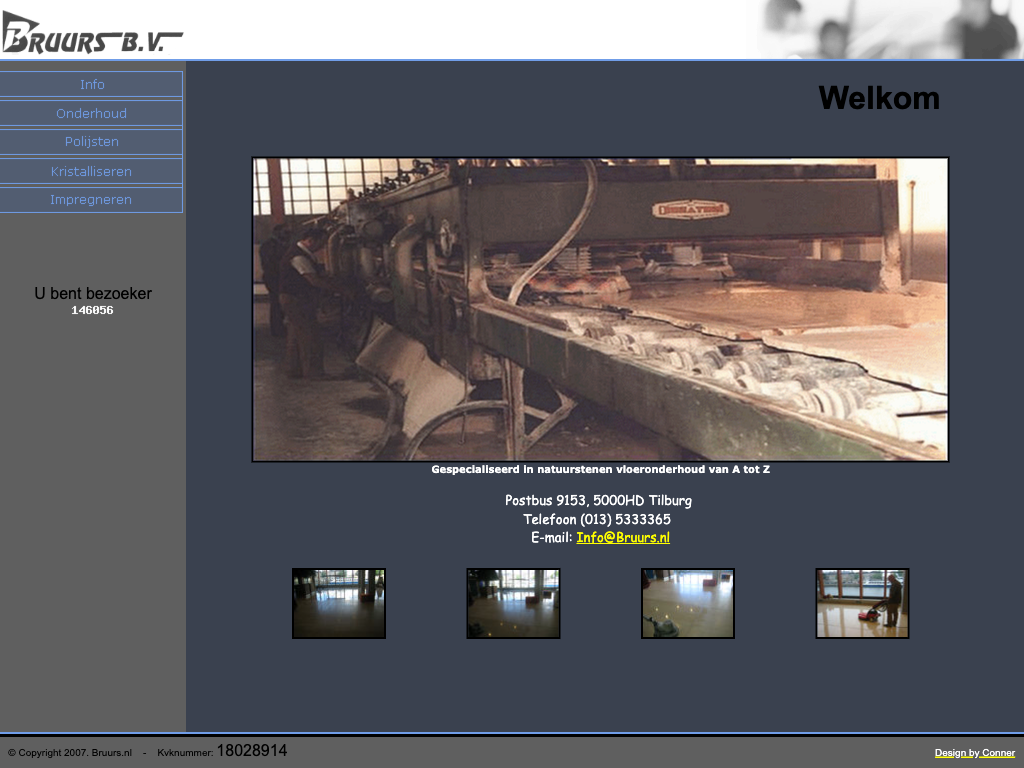Click the Copyright 2007 Bruurs.nl text
The image size is (1024, 768).
pos(70,753)
